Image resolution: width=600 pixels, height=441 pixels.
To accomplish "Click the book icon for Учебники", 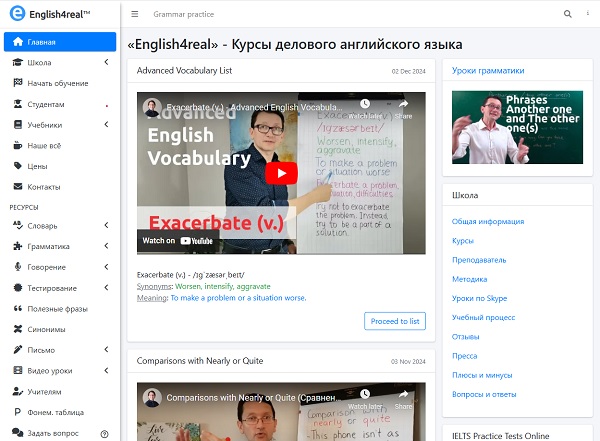I will (x=18, y=124).
